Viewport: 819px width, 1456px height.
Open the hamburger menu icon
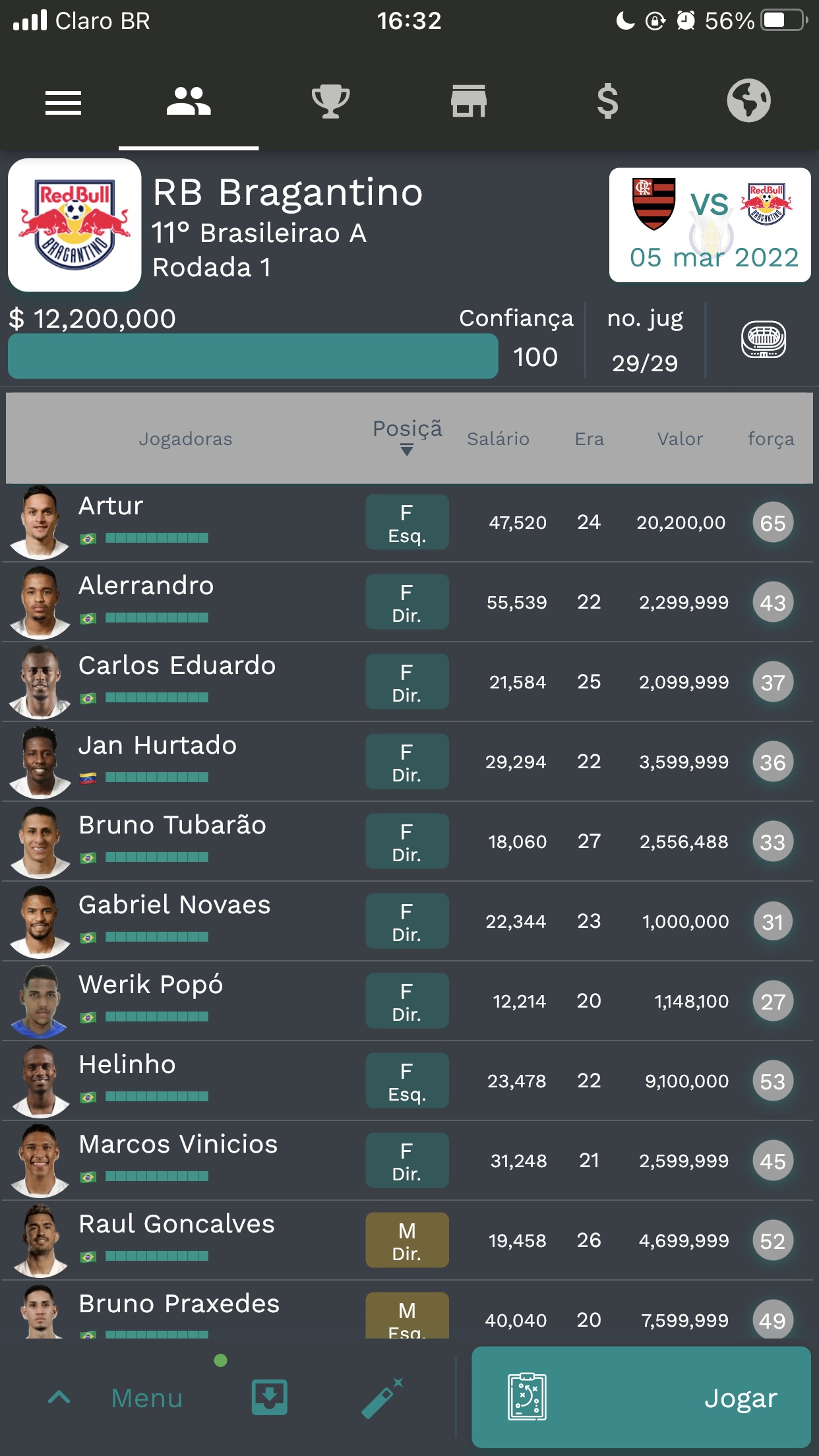[x=63, y=103]
